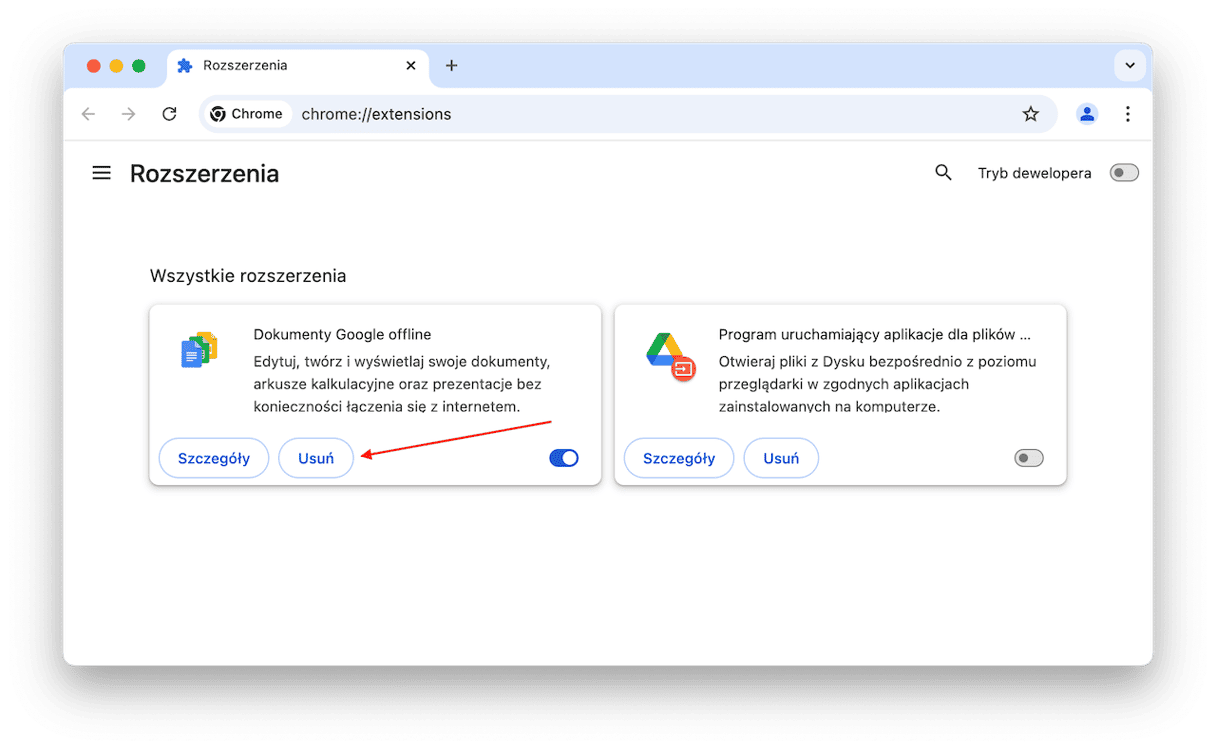Click Usuń for Program uruchamiający aplikacje
This screenshot has height=749, width=1216.
tap(781, 458)
